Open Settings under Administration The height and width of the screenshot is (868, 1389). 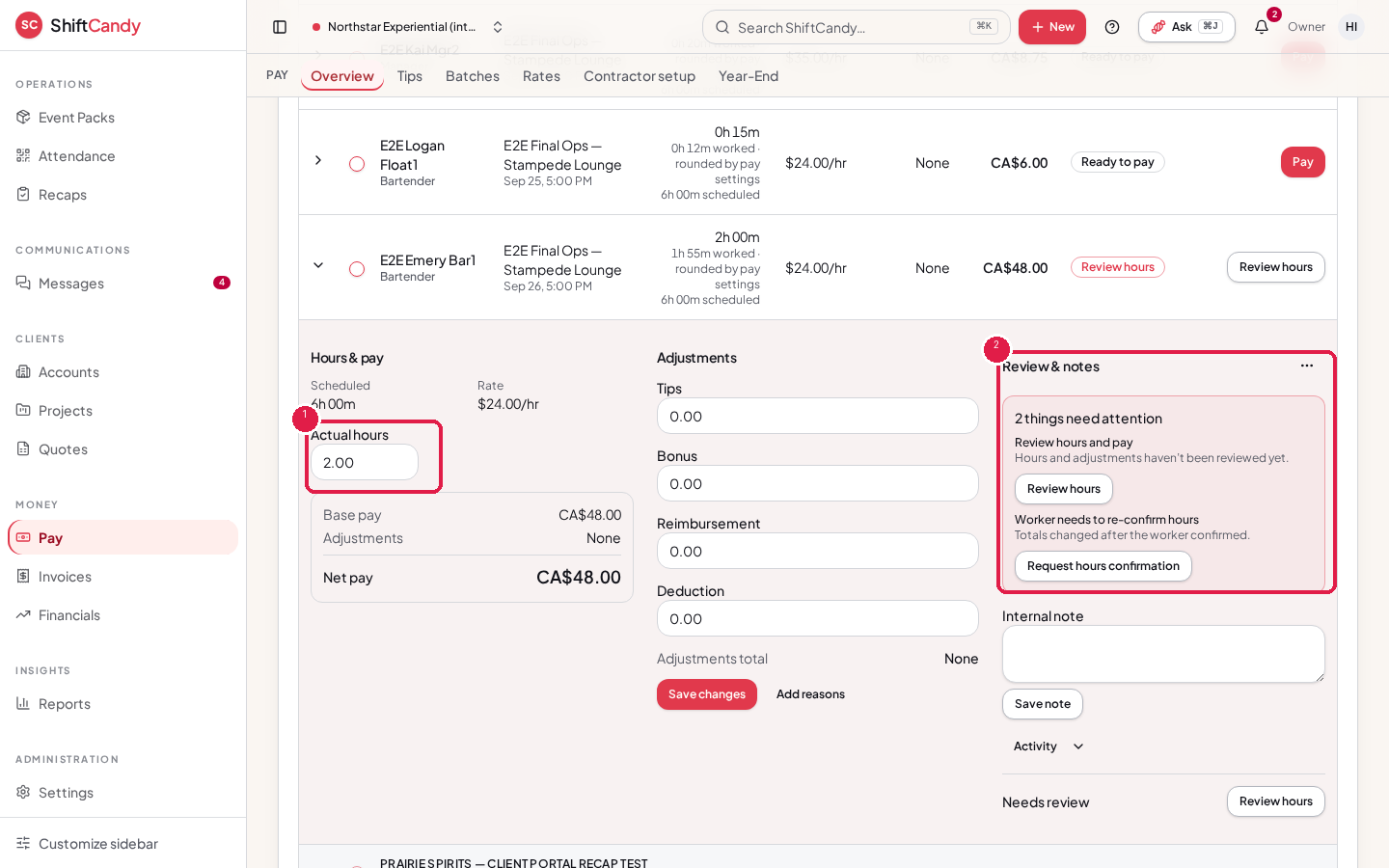point(123,793)
